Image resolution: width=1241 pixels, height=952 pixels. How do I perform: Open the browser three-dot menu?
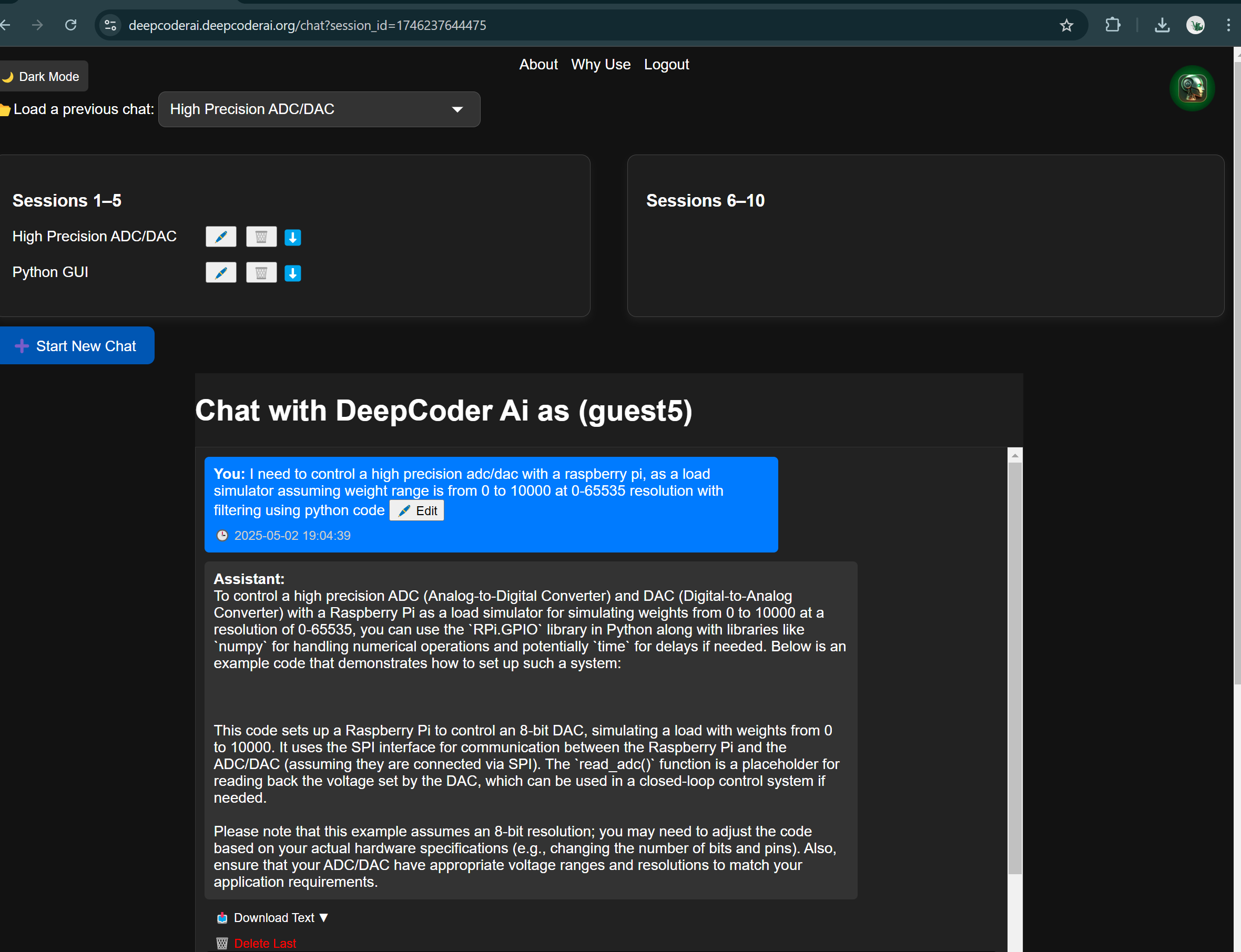pos(1228,25)
